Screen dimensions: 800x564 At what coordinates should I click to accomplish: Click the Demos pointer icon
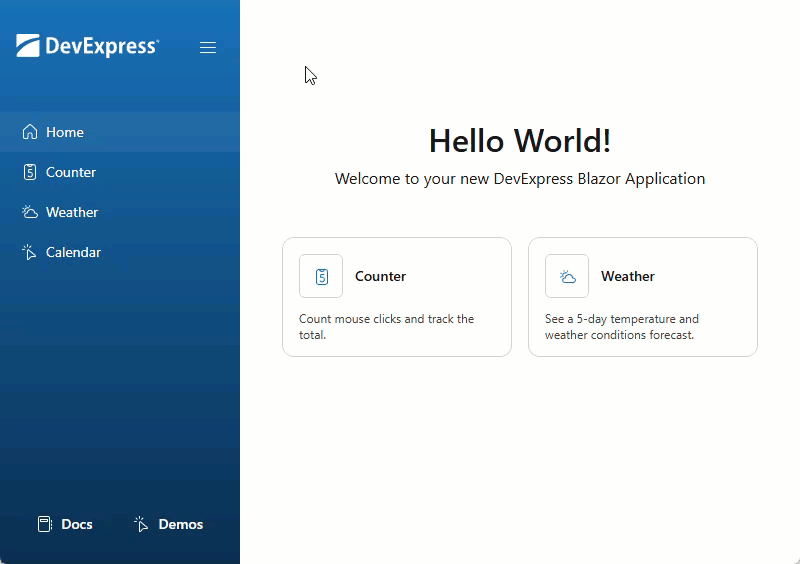[x=141, y=524]
